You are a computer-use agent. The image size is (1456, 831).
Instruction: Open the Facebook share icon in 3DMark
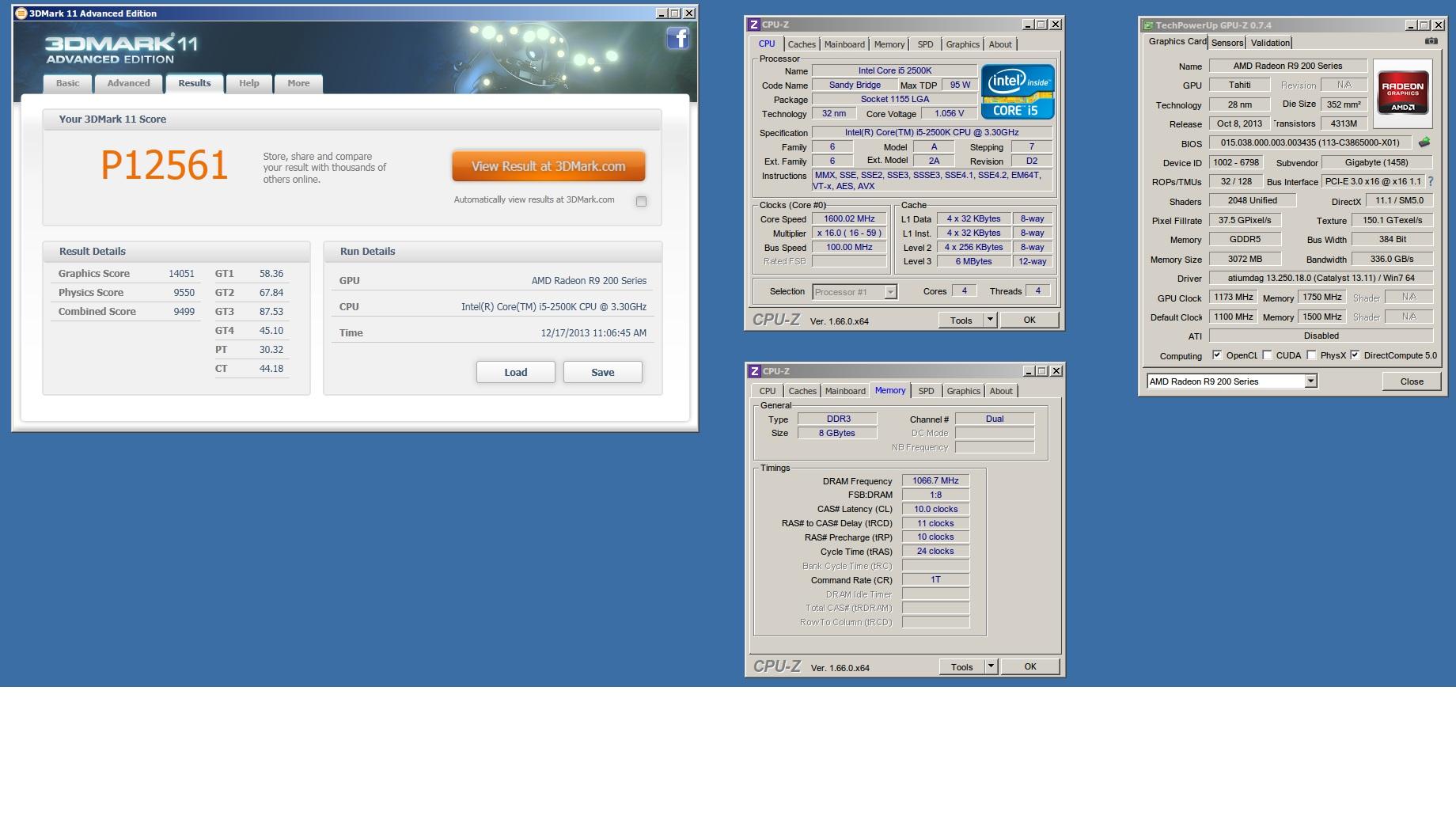677,38
